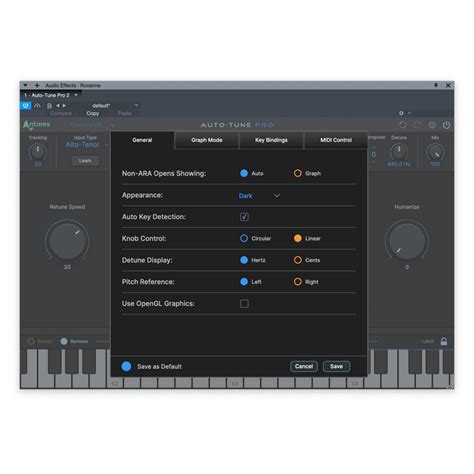Screen dimensions: 474x474
Task: Enable Use OpenGL Graphics checkbox
Action: pyautogui.click(x=244, y=304)
